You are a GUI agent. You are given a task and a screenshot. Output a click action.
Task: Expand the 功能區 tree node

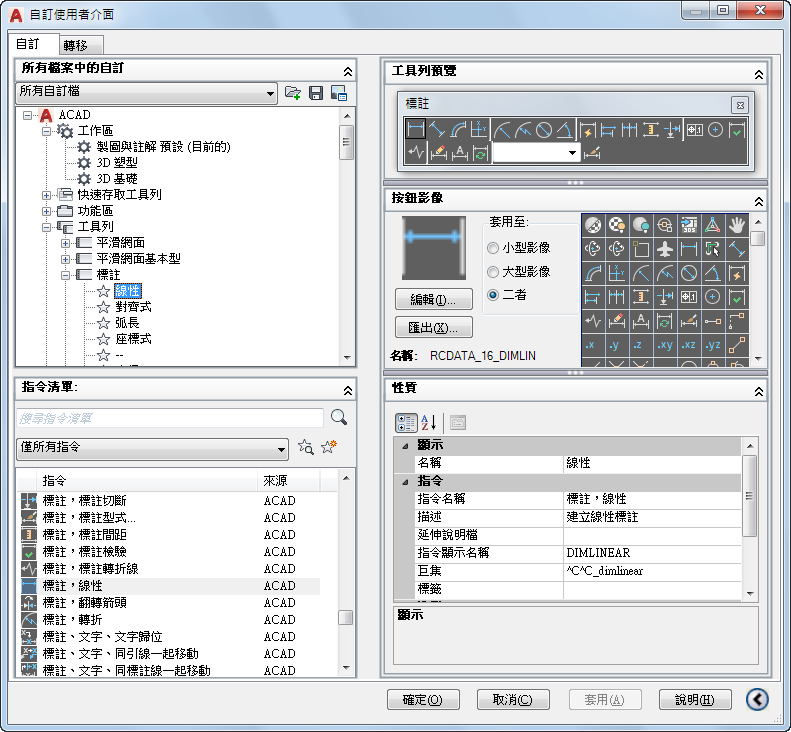pyautogui.click(x=46, y=211)
